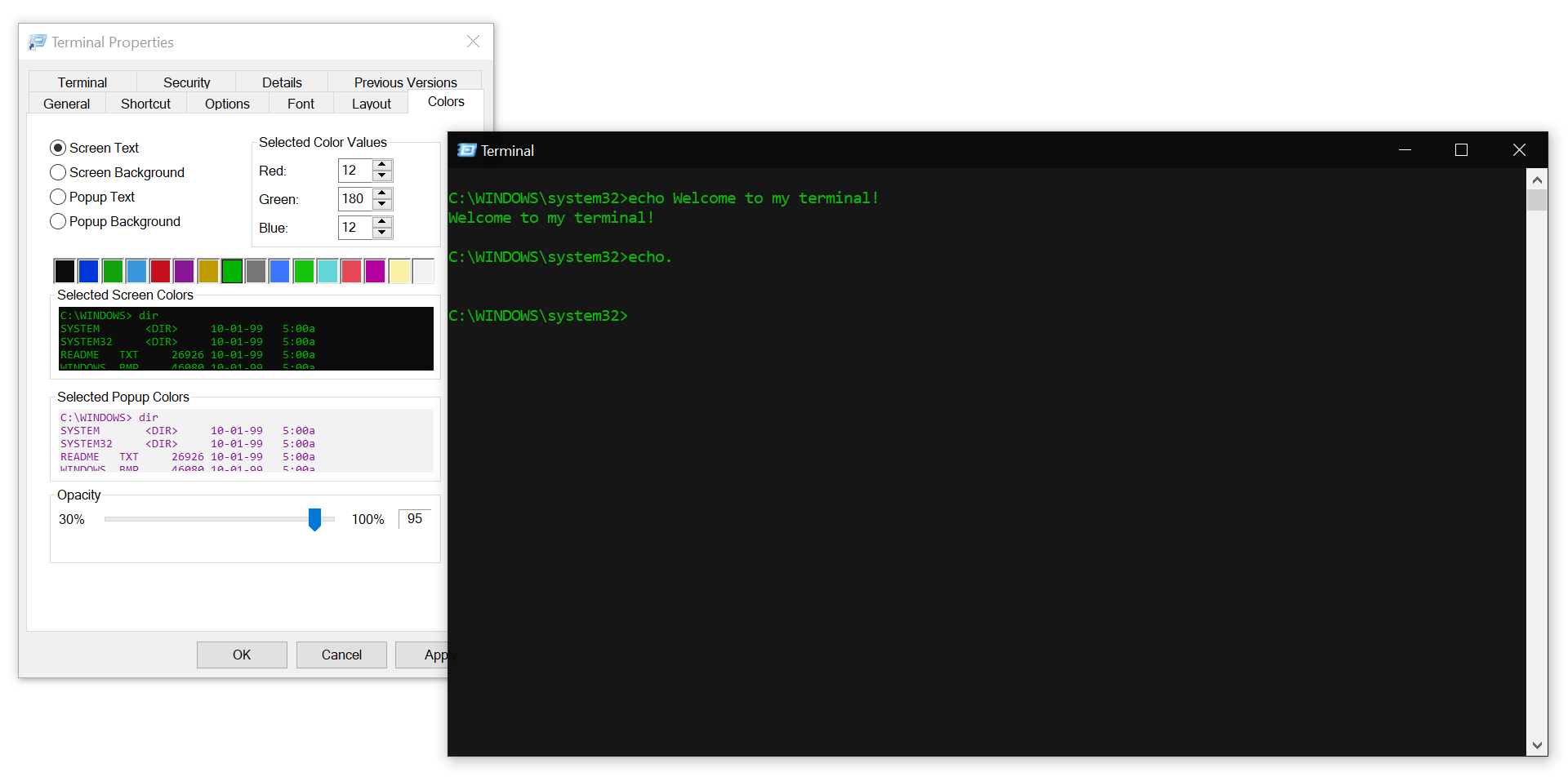Switch to the Shortcut tab

coord(146,103)
